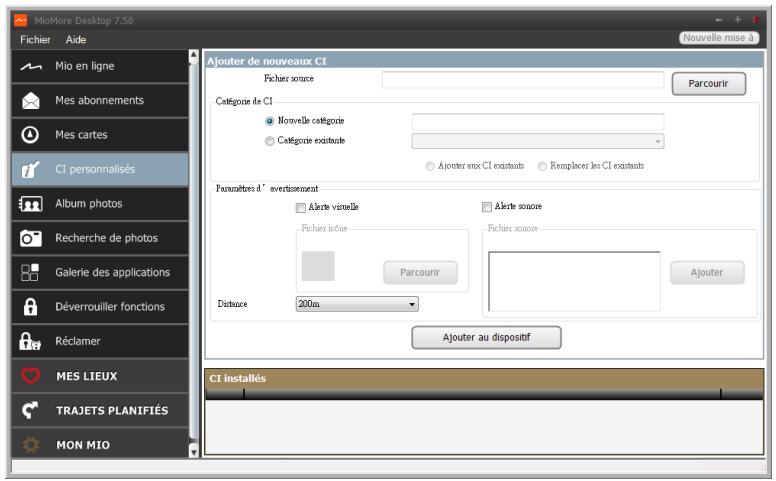Image resolution: width=776 pixels, height=481 pixels.
Task: Expand the Catégorie existante combo box
Action: coord(538,142)
